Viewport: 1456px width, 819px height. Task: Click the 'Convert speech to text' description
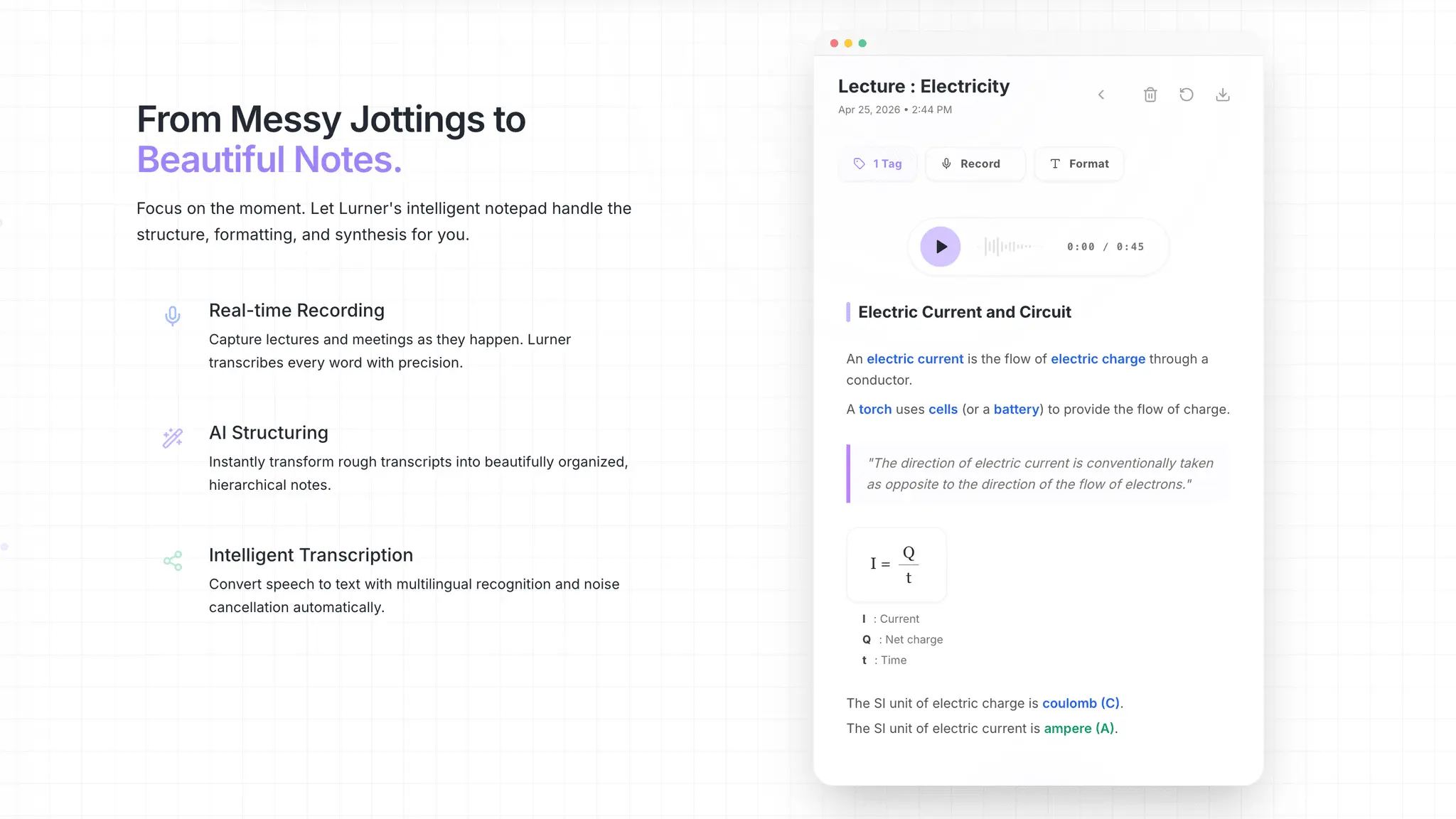click(414, 596)
